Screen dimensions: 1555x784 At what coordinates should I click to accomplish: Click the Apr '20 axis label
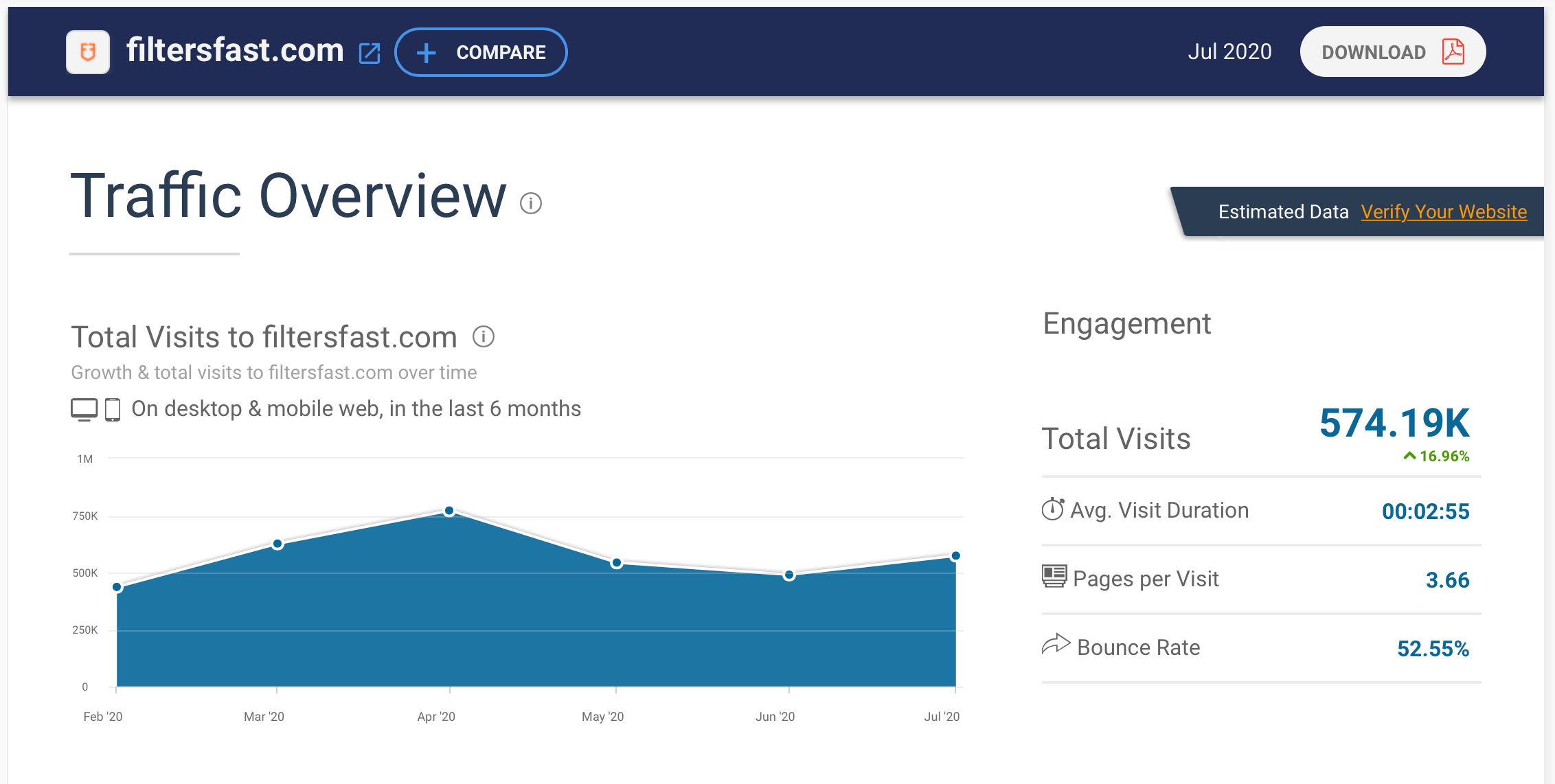click(436, 717)
